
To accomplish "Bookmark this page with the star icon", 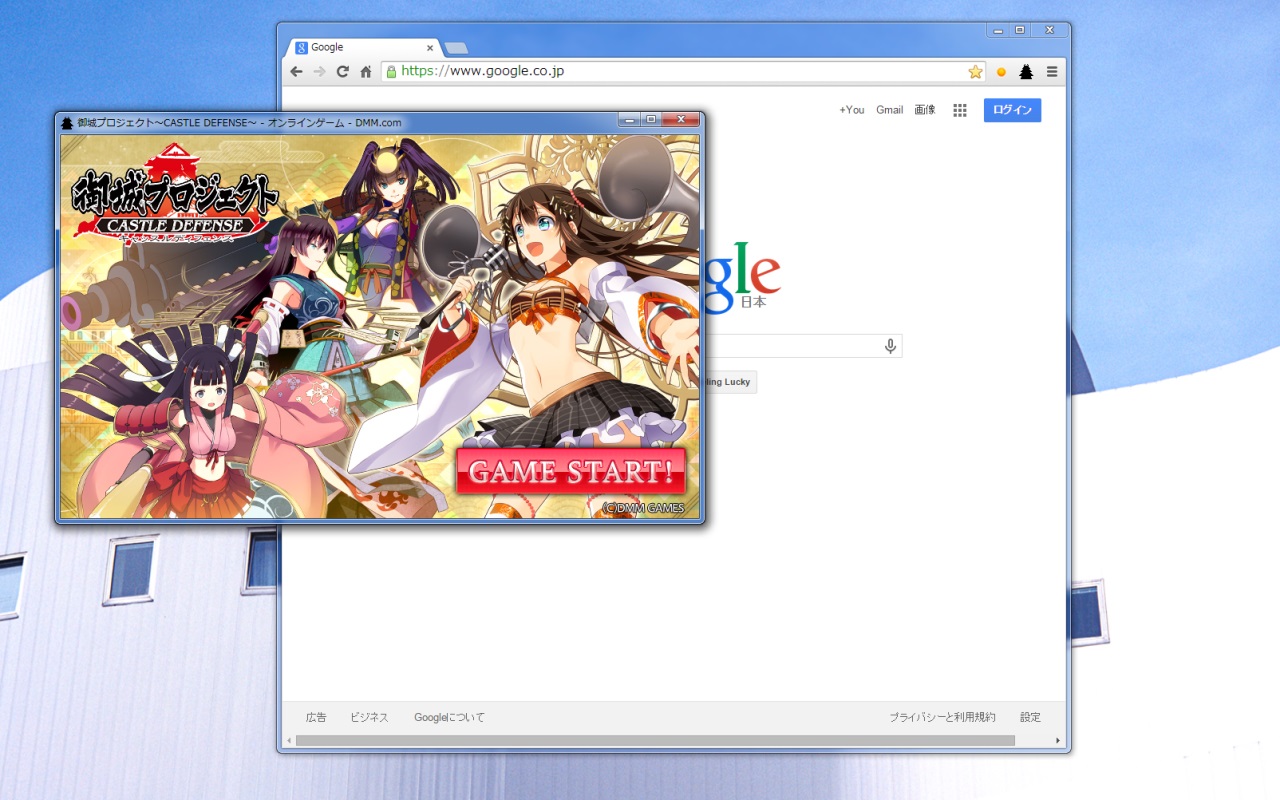I will point(975,72).
